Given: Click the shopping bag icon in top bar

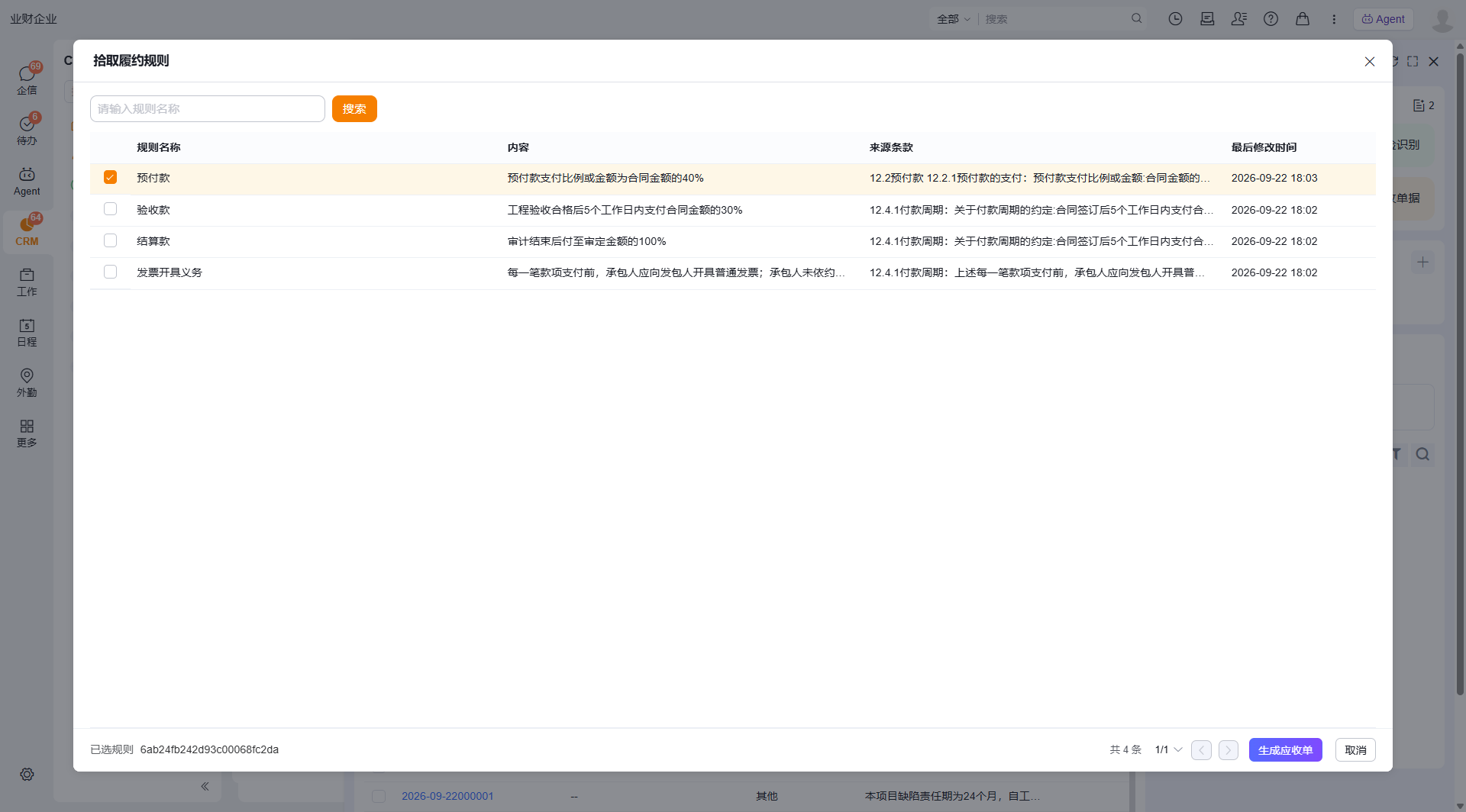Looking at the screenshot, I should pyautogui.click(x=1303, y=19).
